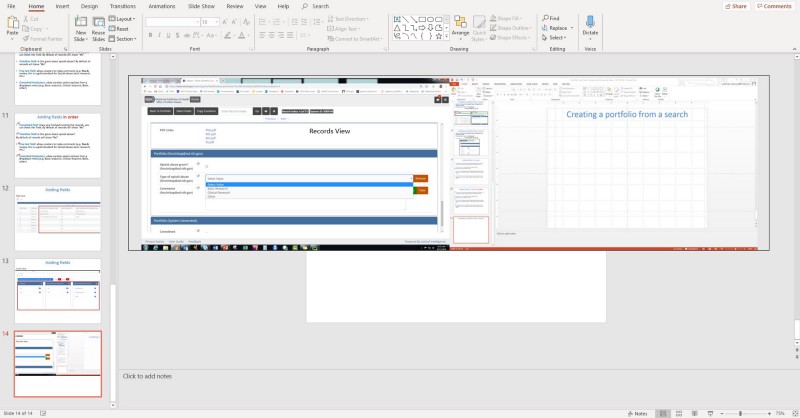The width and height of the screenshot is (800, 418).
Task: Switch to the Slide Show tab
Action: pyautogui.click(x=200, y=6)
